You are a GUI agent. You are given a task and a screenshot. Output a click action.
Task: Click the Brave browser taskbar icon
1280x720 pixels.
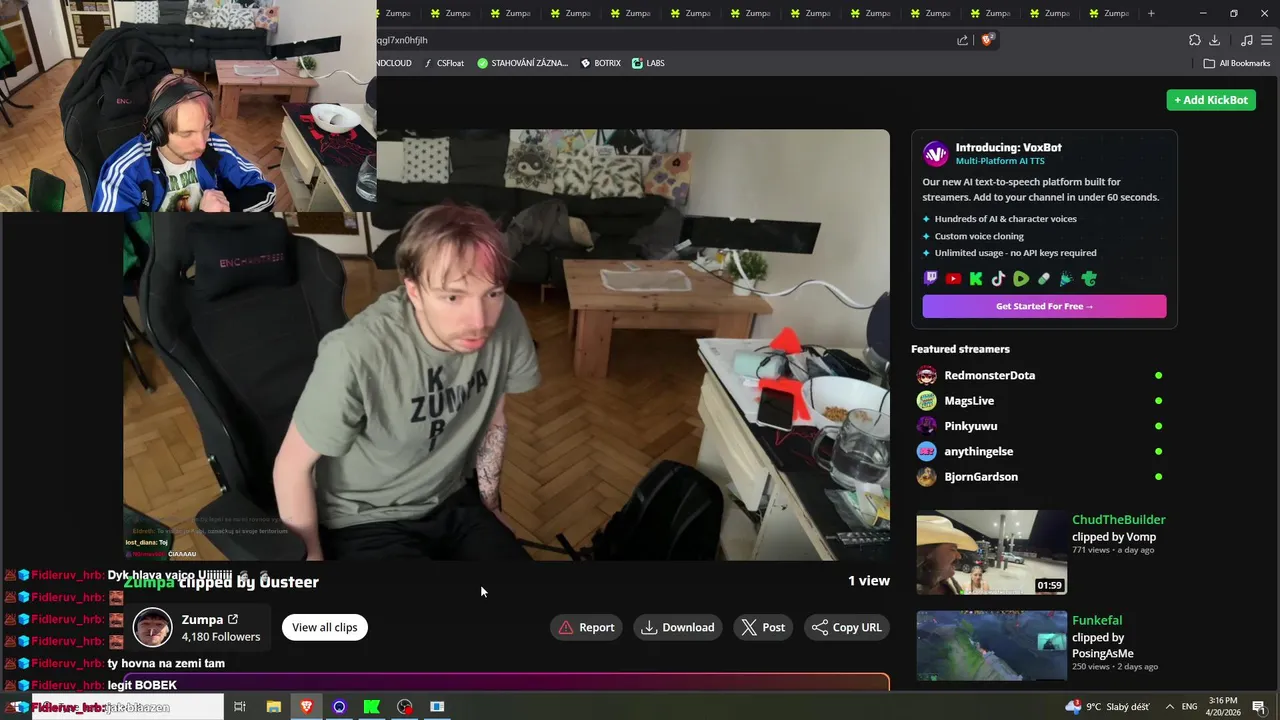[306, 707]
